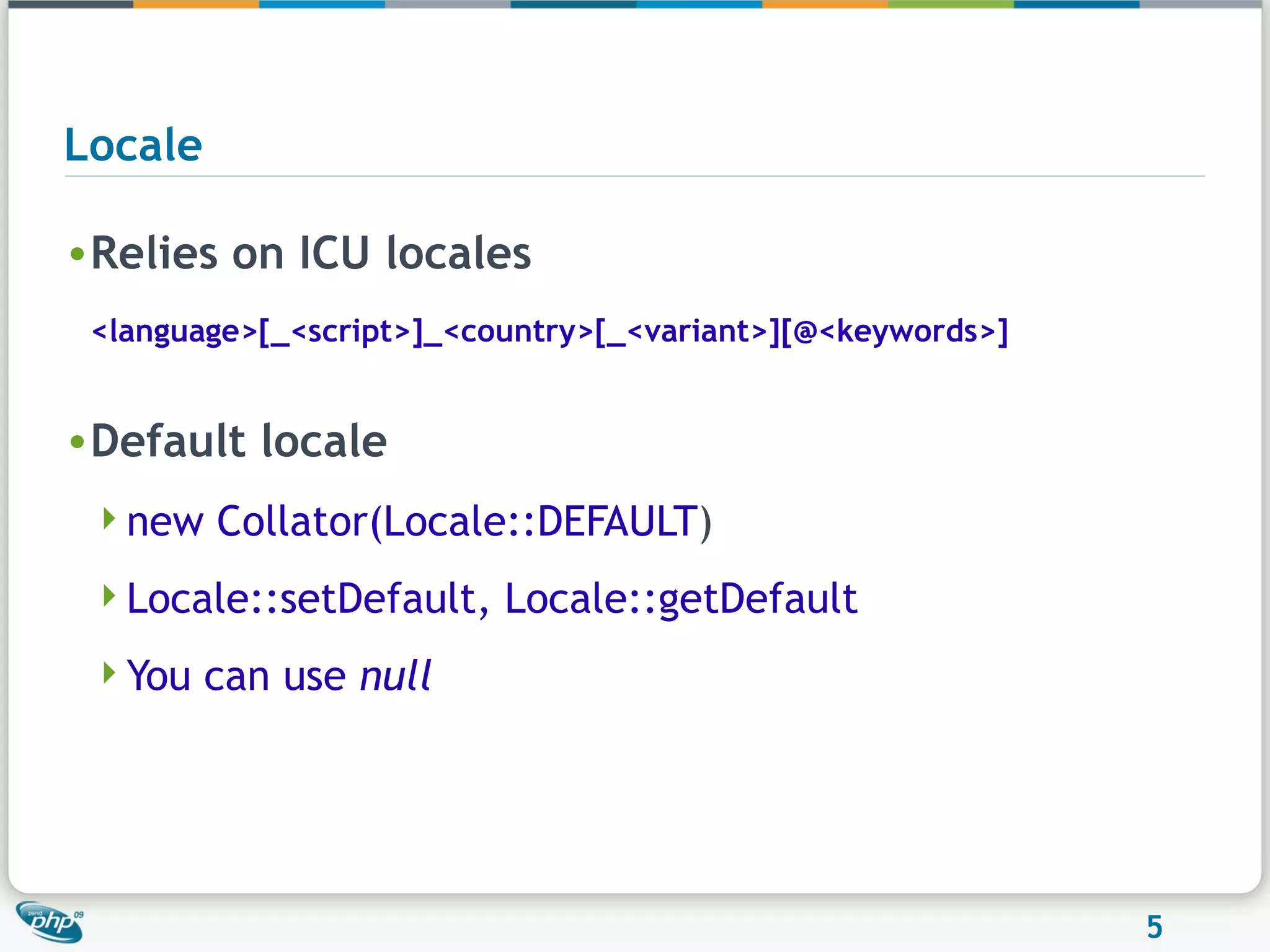This screenshot has height=952, width=1270.
Task: Click the locale format string starting with <language>
Action: (x=549, y=332)
